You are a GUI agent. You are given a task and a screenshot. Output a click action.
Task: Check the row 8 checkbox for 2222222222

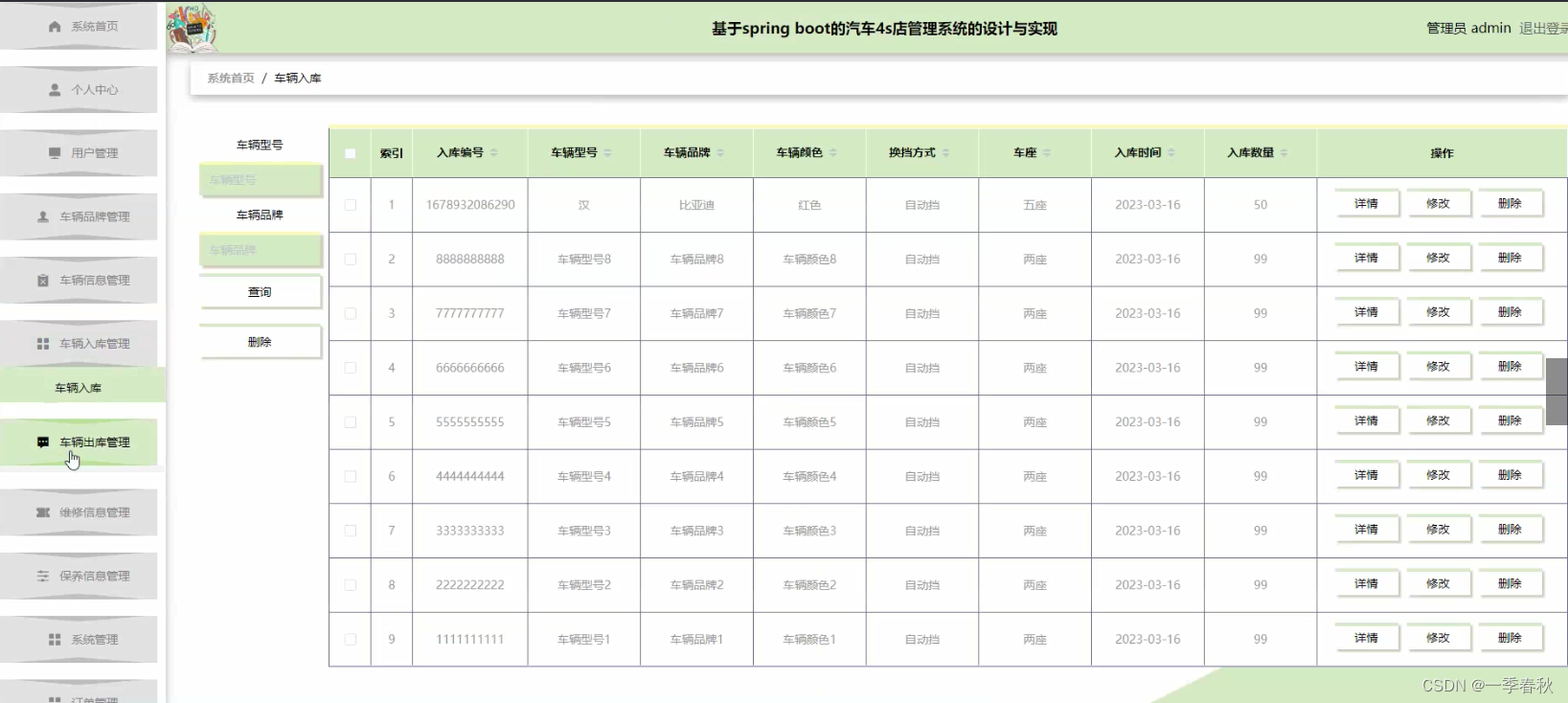pyautogui.click(x=351, y=585)
